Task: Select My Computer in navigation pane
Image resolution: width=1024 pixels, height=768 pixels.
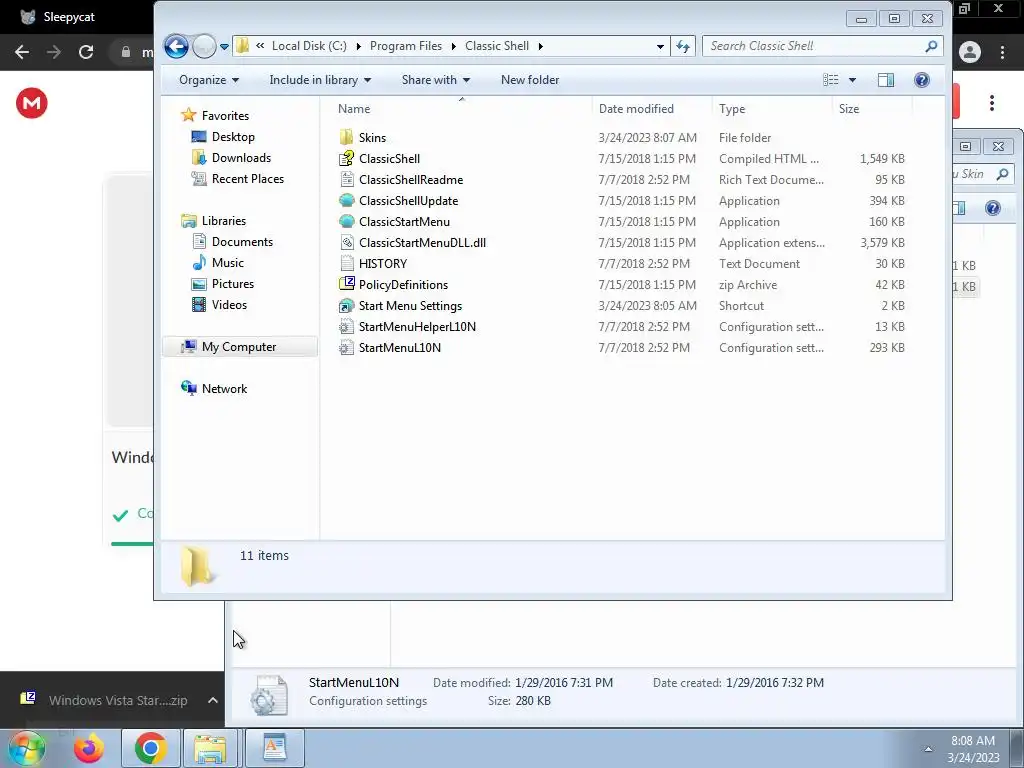Action: tap(240, 347)
